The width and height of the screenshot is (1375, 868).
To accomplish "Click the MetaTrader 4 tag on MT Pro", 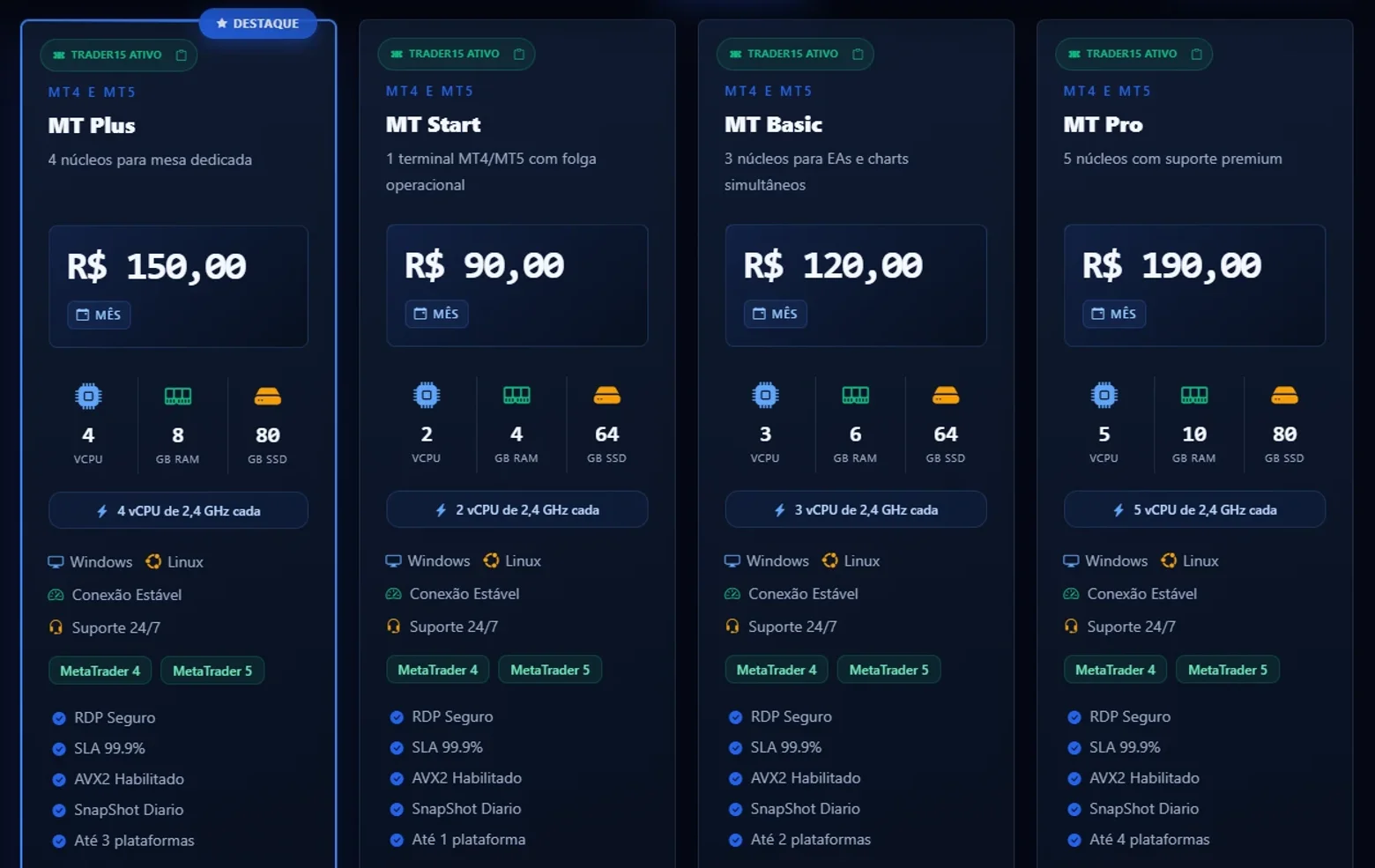I will pos(1115,670).
